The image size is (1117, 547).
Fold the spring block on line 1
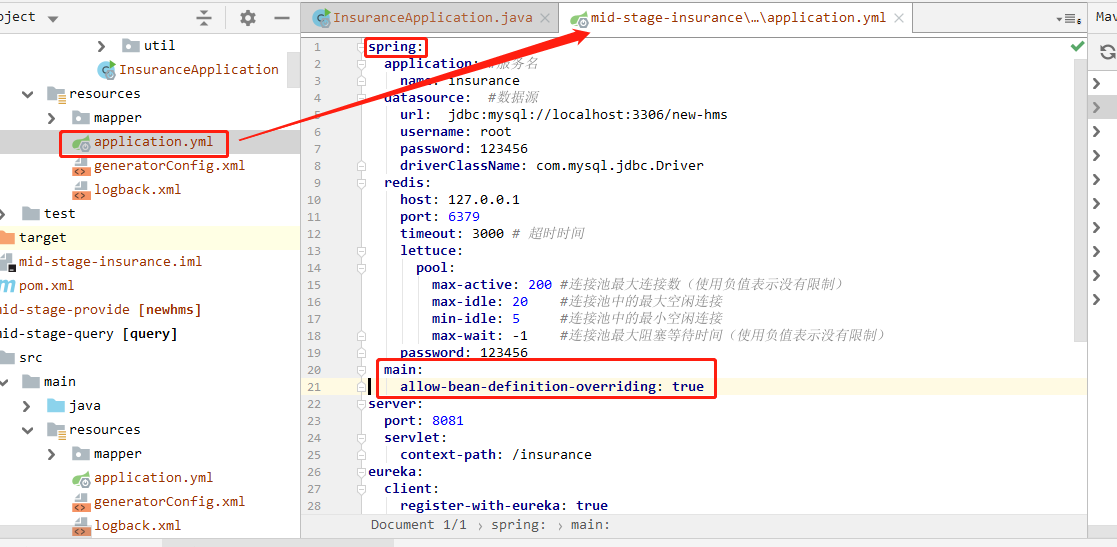click(x=361, y=47)
